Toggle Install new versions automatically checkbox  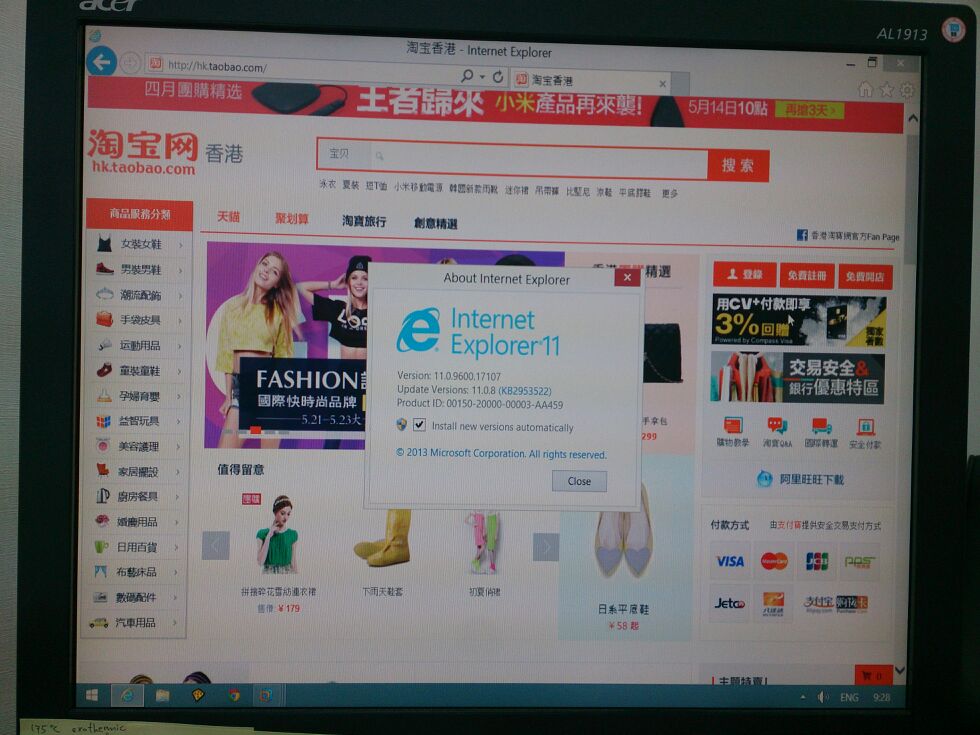(419, 425)
